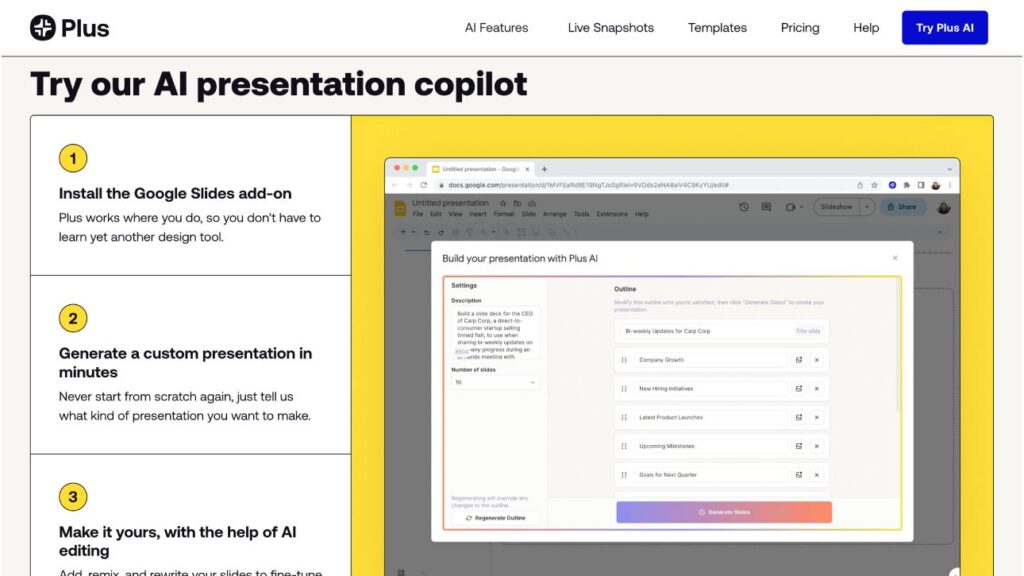Star the presentation next to the title
The height and width of the screenshot is (576, 1024).
(x=503, y=203)
